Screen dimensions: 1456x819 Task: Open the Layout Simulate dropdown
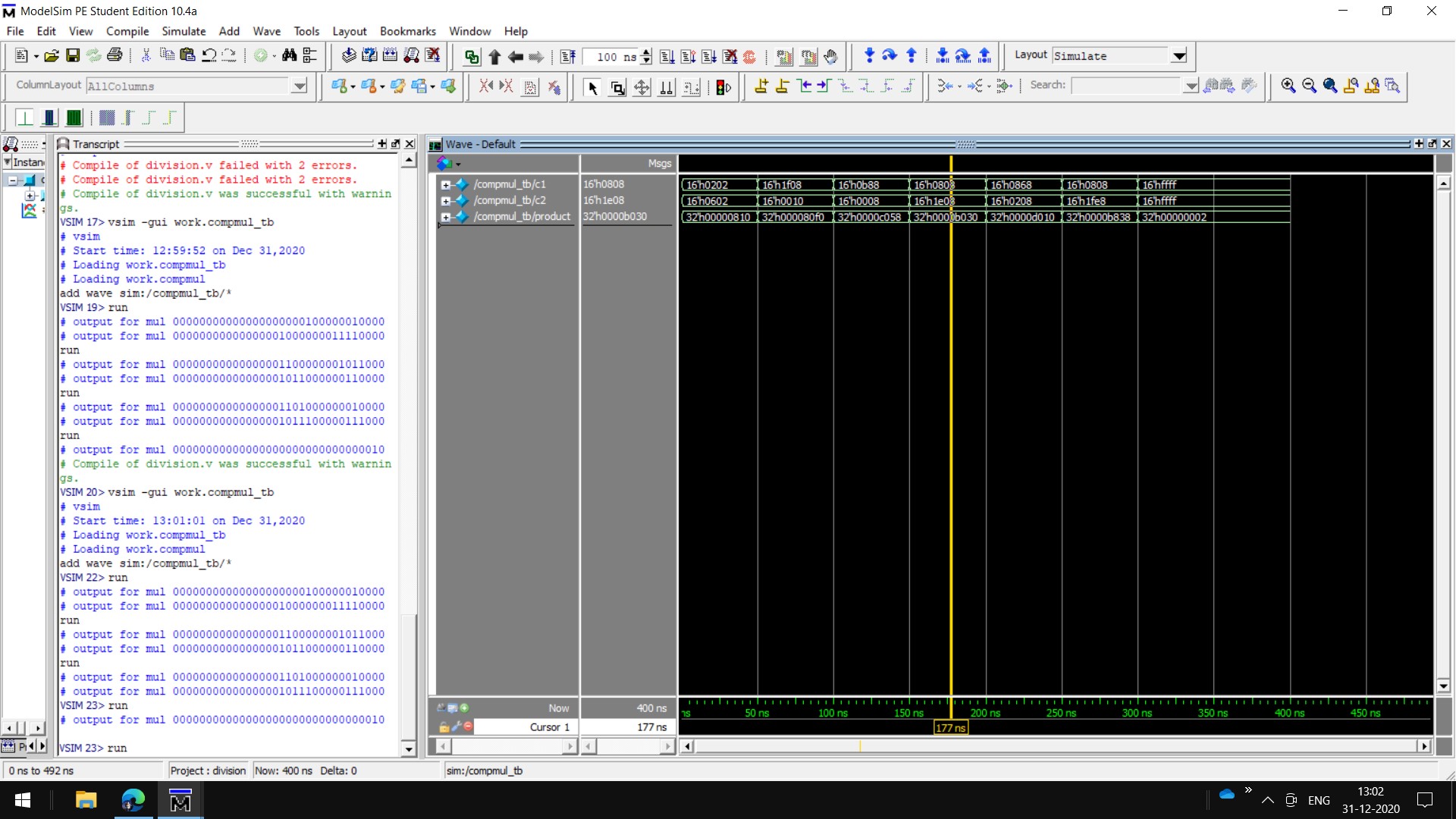click(x=1178, y=56)
